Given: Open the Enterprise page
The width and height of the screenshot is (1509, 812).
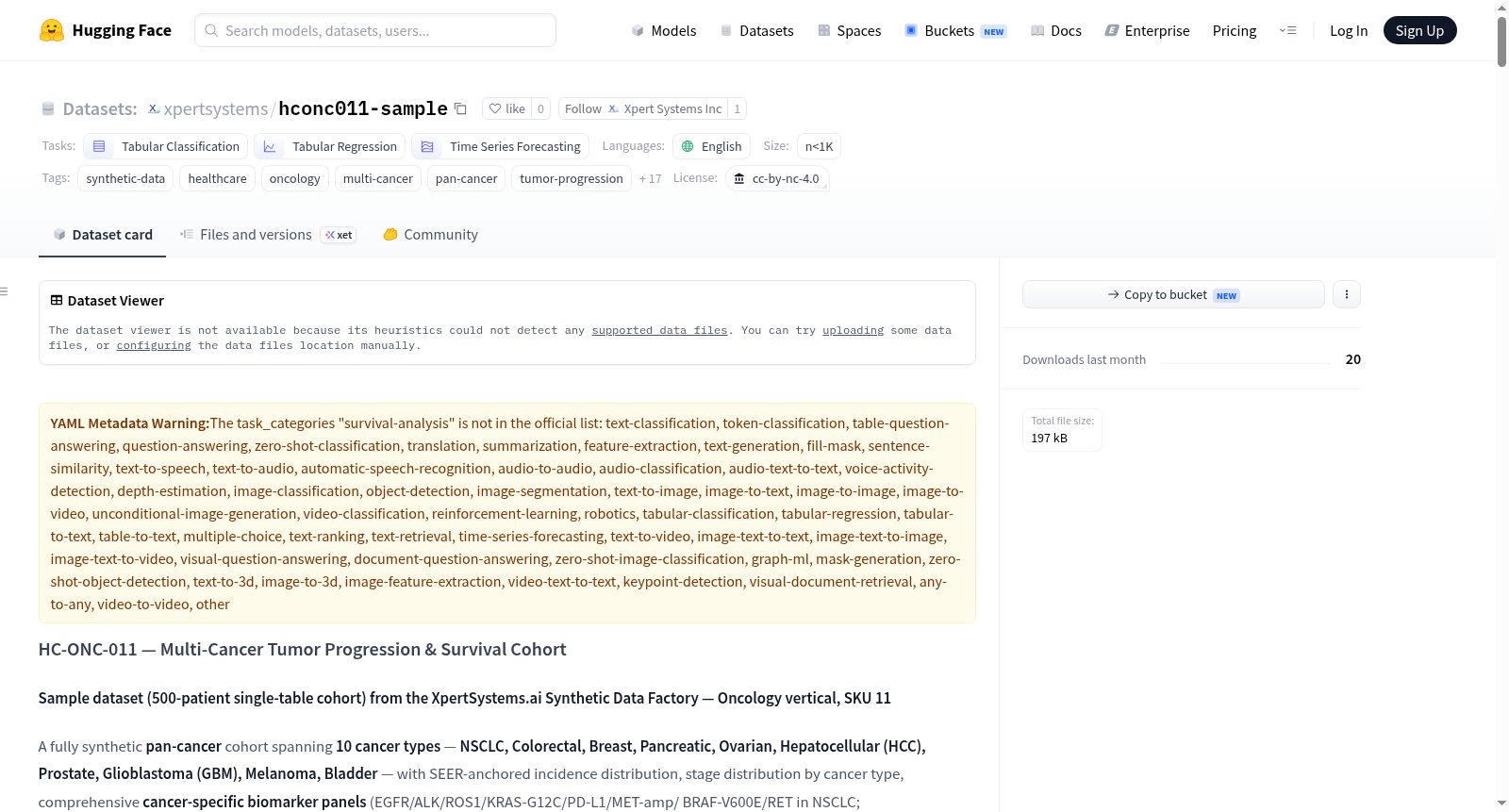Looking at the screenshot, I should (x=1147, y=30).
